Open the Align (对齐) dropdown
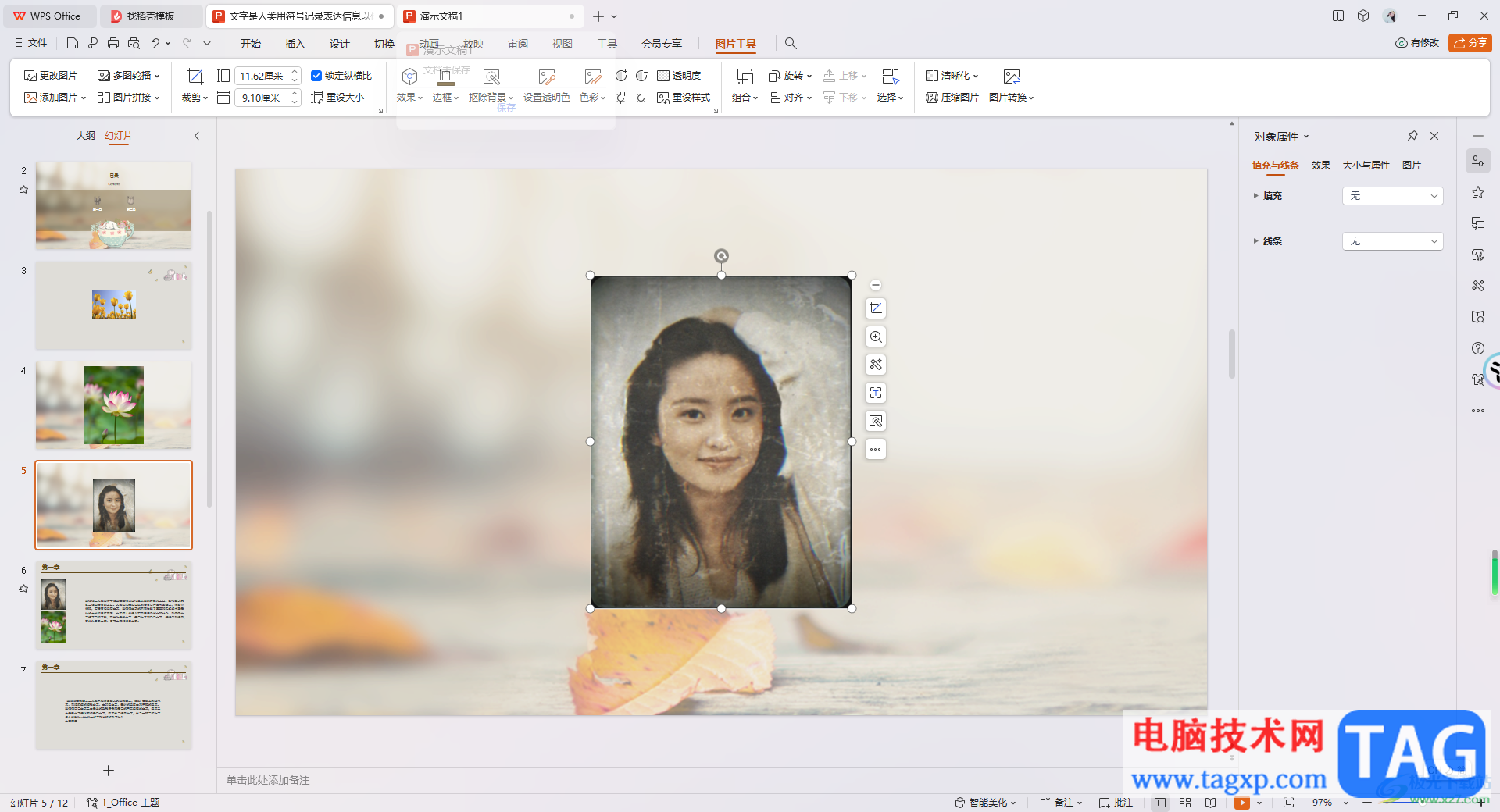This screenshot has width=1500, height=812. point(791,98)
